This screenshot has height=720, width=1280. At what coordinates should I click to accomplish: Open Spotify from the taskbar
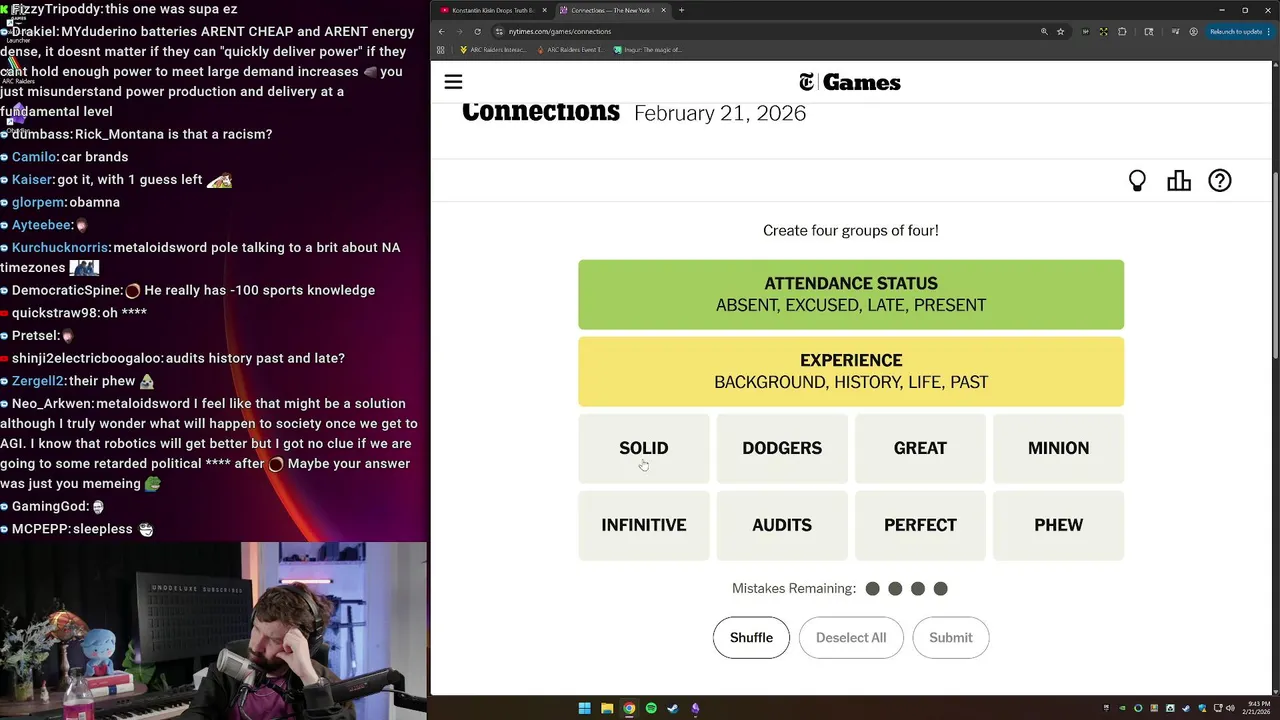coord(651,709)
